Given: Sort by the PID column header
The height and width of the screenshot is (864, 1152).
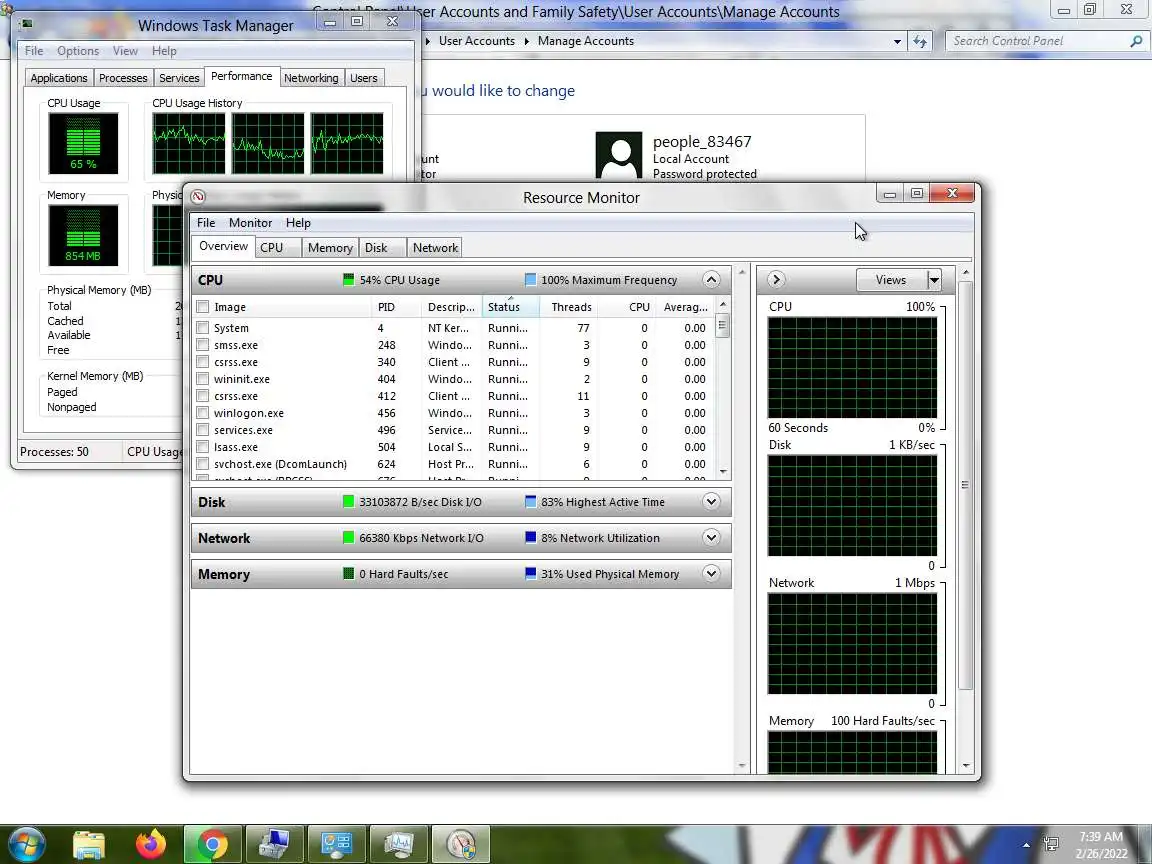Looking at the screenshot, I should click(395, 307).
